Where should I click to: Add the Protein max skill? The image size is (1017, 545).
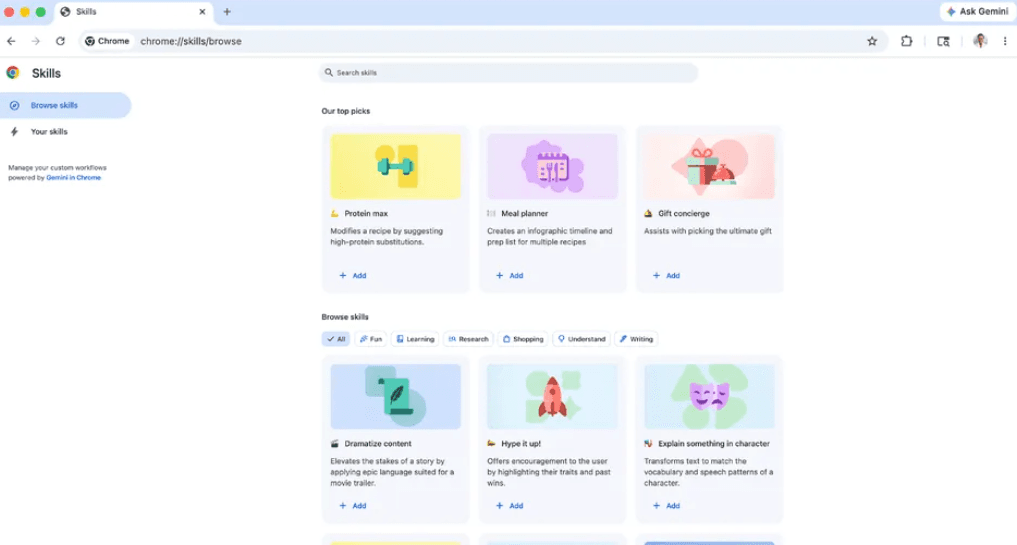coord(353,275)
